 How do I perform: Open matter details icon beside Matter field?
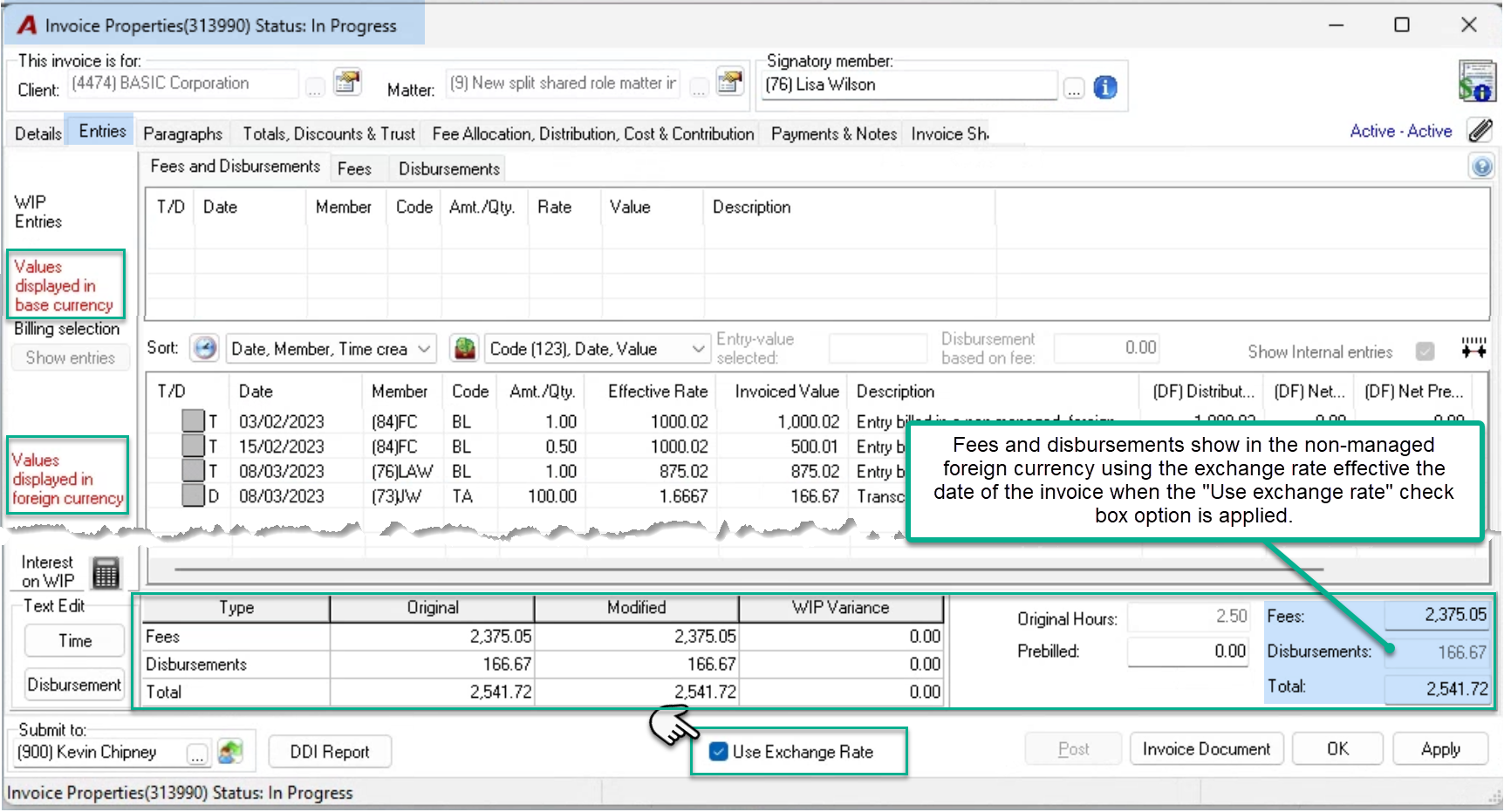(729, 83)
